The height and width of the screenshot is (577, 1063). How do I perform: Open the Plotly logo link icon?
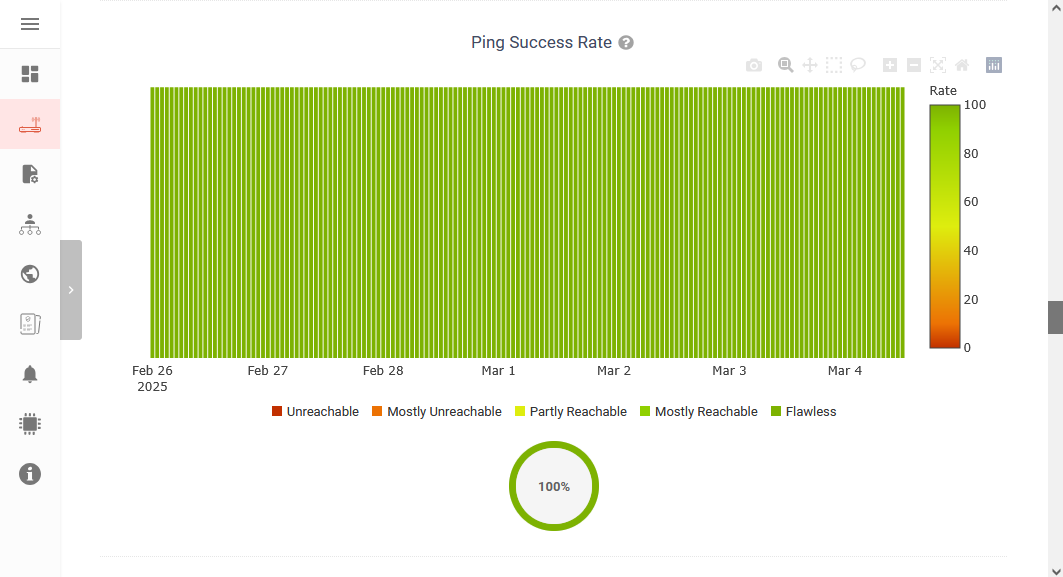point(994,65)
